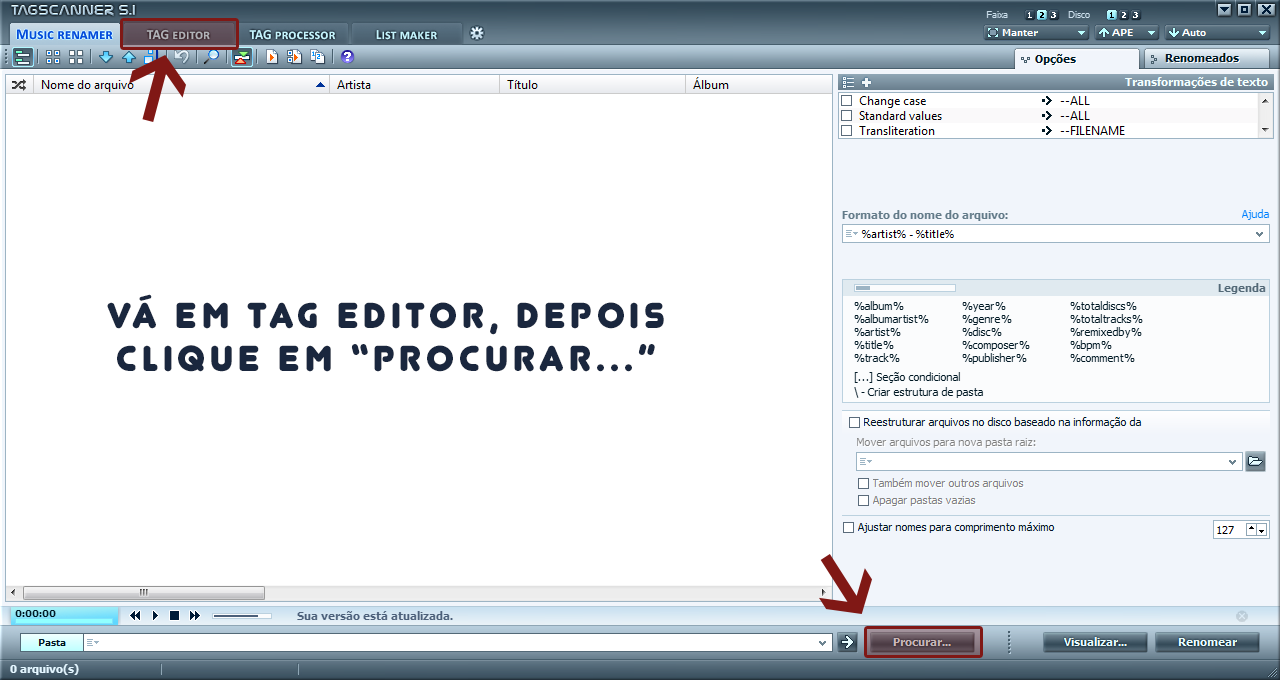Check Também mover outros arquivos
This screenshot has height=680, width=1280.
pyautogui.click(x=864, y=483)
